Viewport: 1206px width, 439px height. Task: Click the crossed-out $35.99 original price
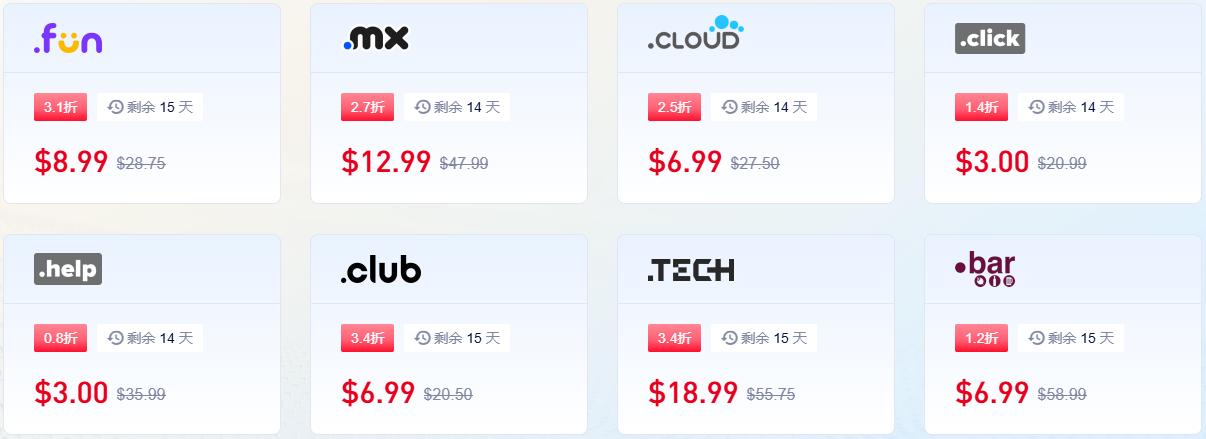tap(141, 394)
